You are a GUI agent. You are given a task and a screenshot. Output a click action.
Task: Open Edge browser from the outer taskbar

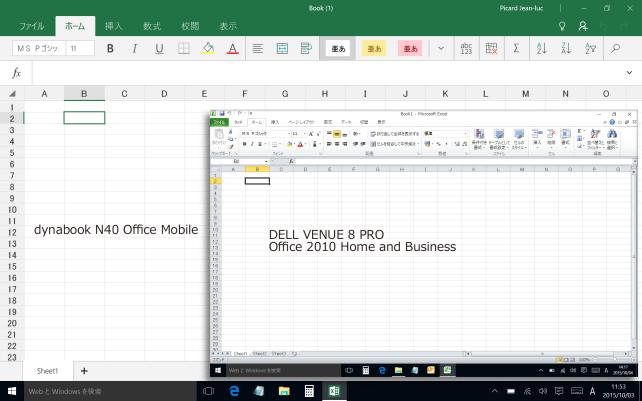click(234, 391)
